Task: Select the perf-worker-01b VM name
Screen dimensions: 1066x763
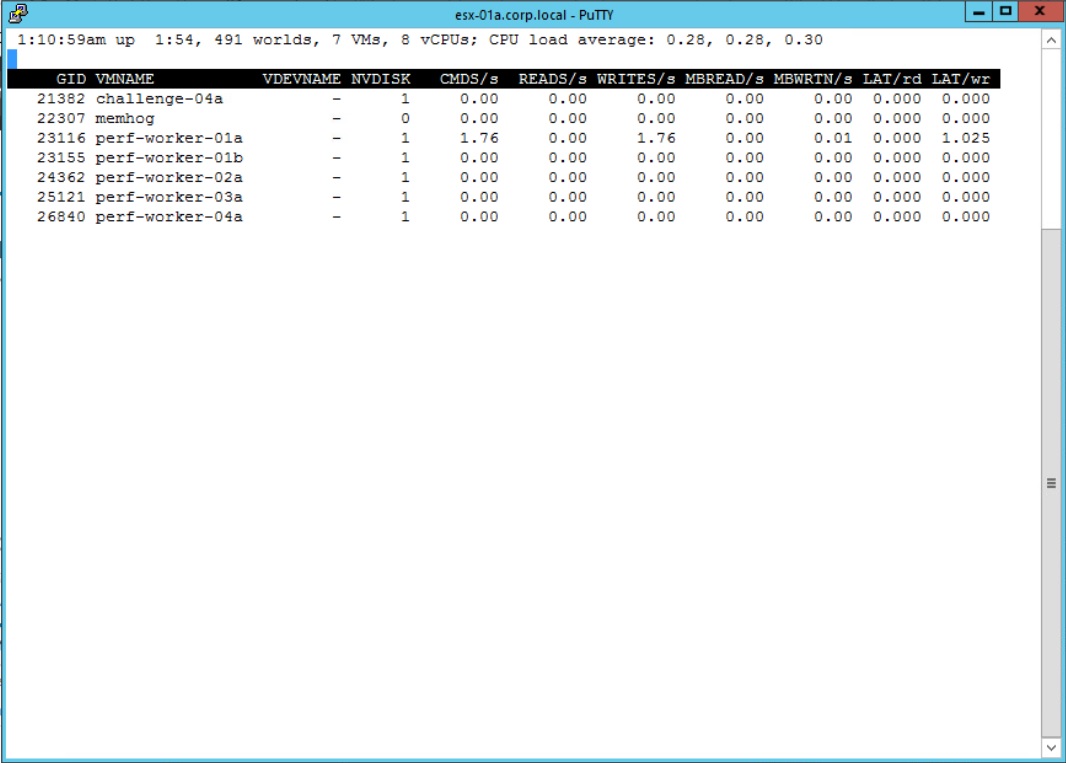Action: point(169,158)
